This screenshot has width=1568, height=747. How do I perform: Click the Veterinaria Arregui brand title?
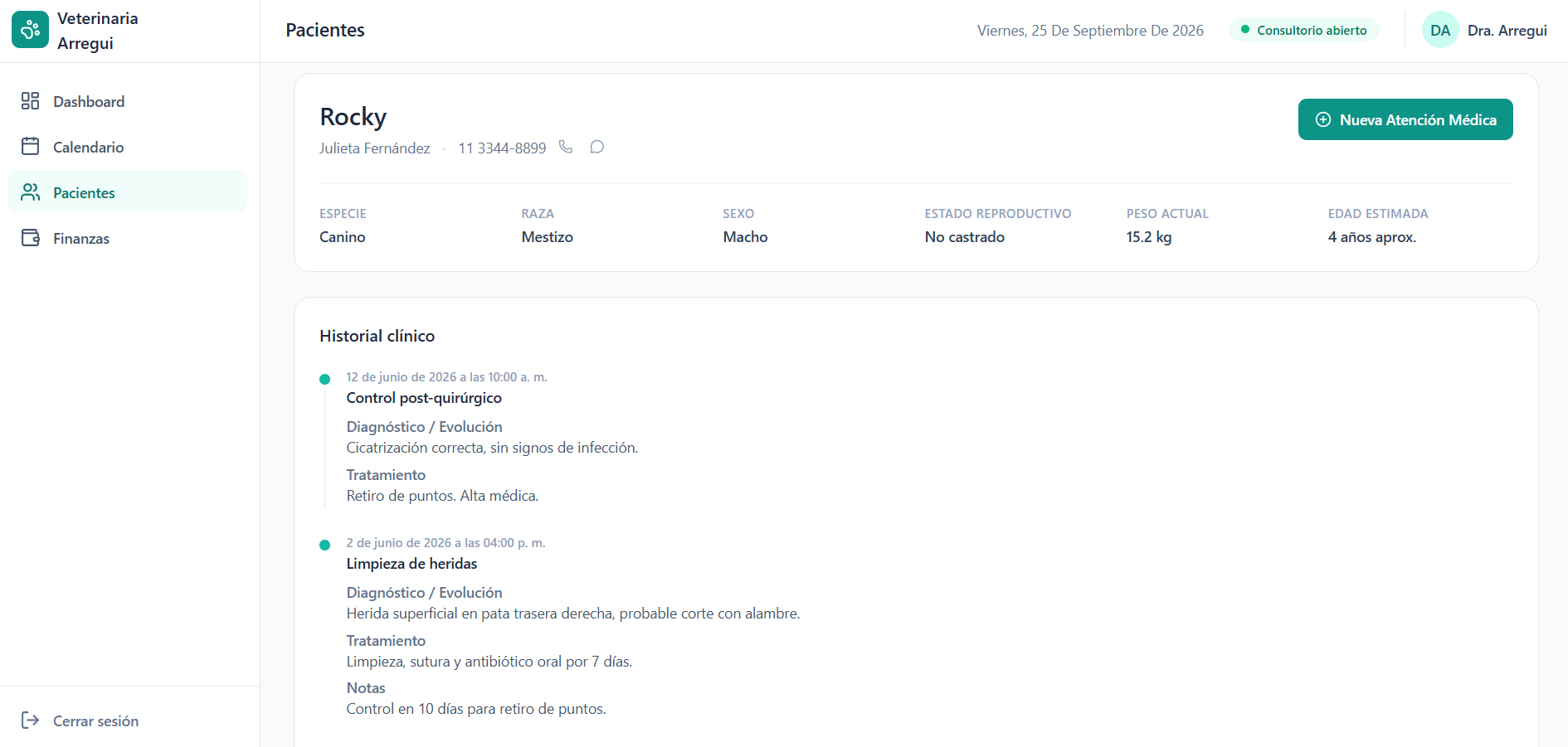coord(98,31)
